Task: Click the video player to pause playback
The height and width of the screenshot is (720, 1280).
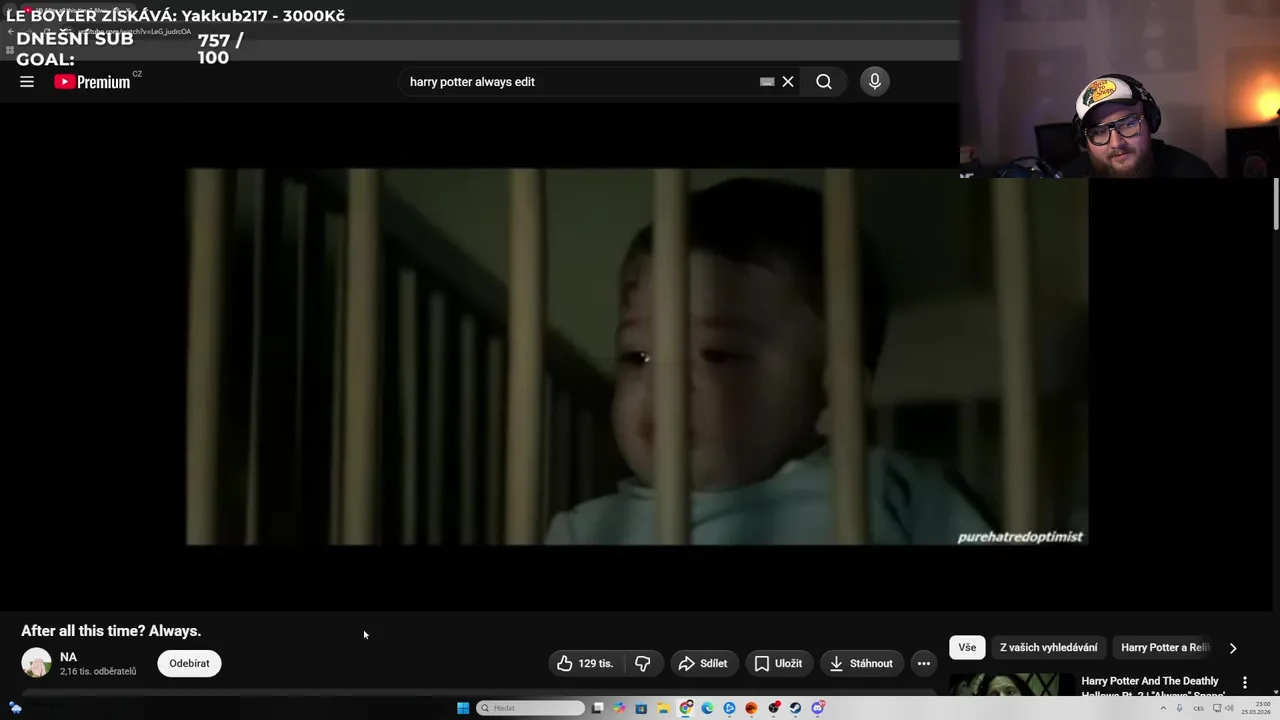Action: pyautogui.click(x=637, y=357)
